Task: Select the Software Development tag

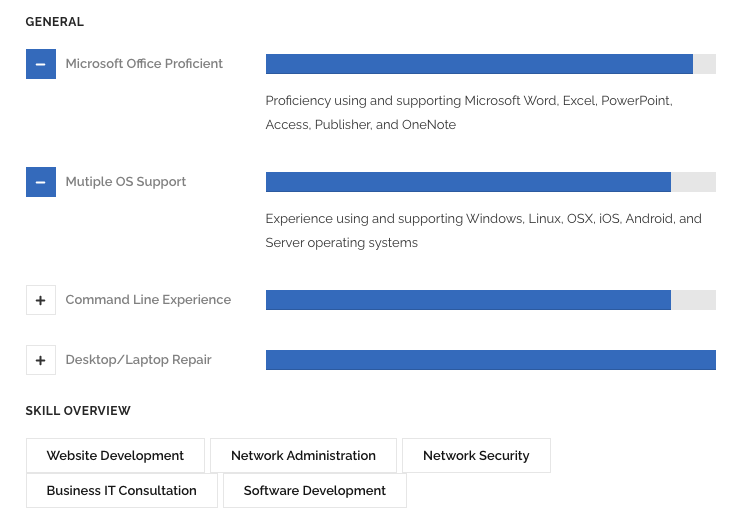Action: pos(315,491)
